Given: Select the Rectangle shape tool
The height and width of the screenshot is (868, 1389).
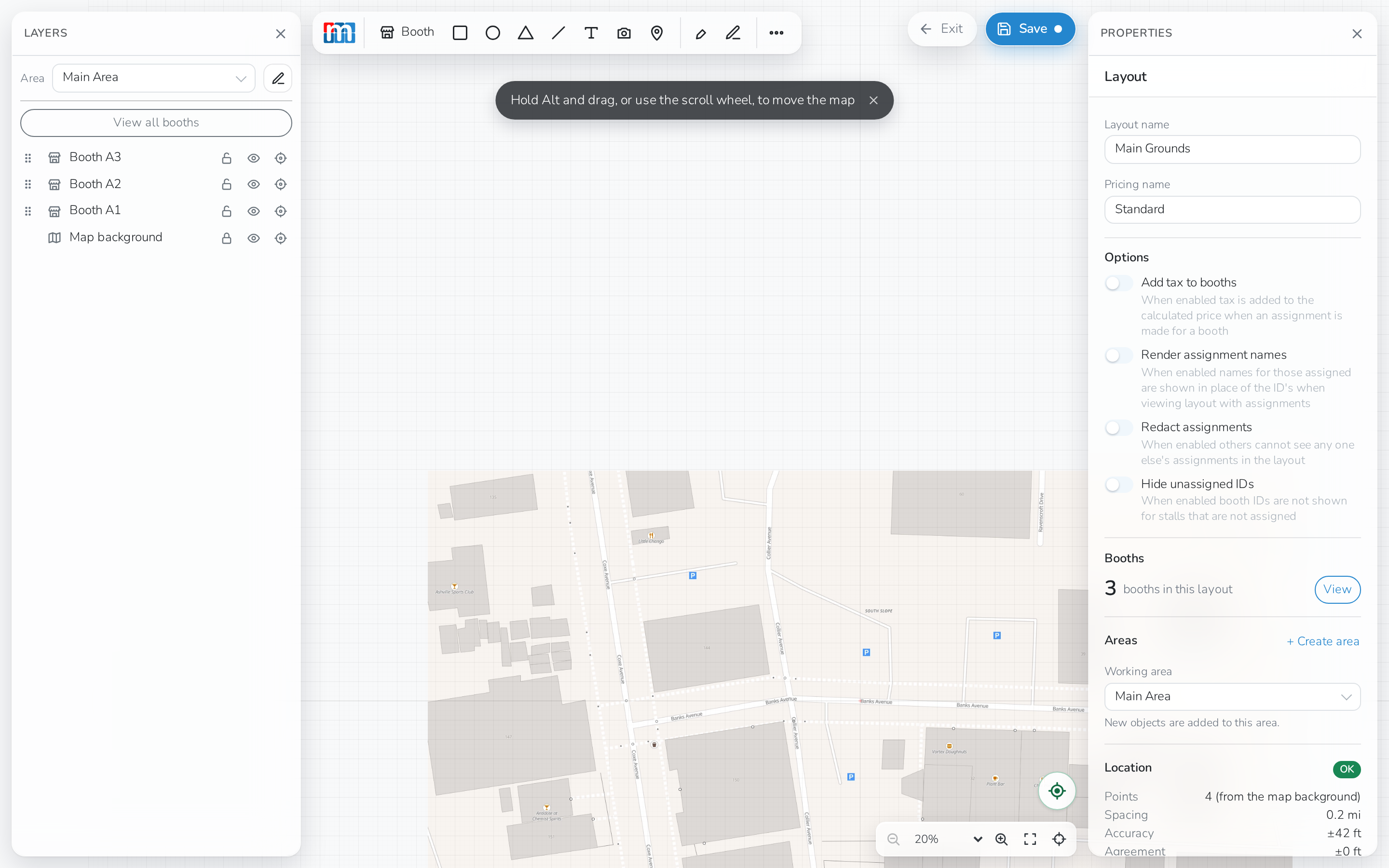Looking at the screenshot, I should tap(460, 33).
